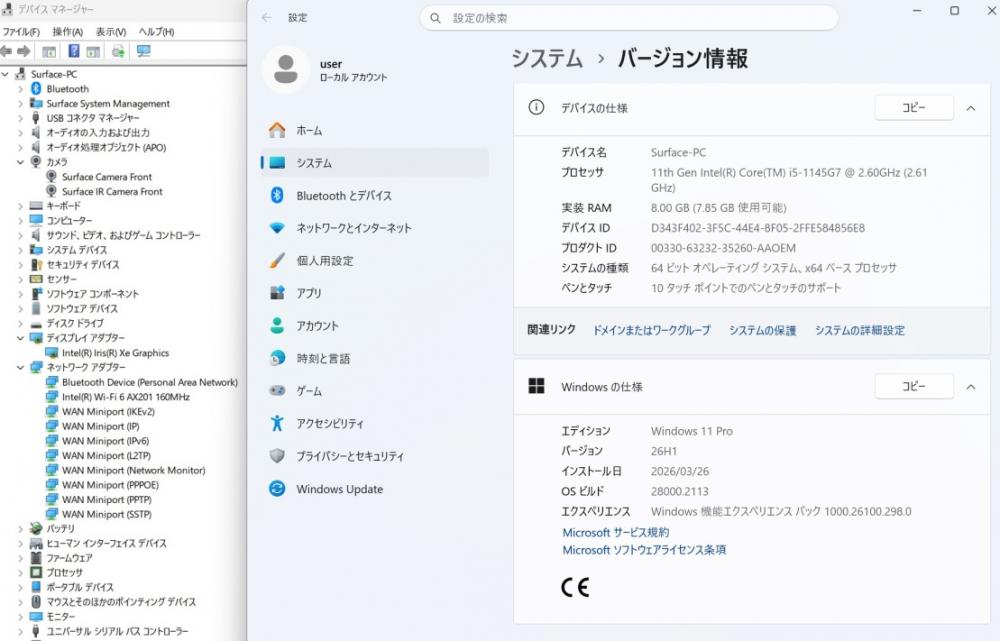Image resolution: width=1000 pixels, height=641 pixels.
Task: Select Intel(R) Wi-Fi 6 AX201 160MHz adapter
Action: [x=126, y=397]
